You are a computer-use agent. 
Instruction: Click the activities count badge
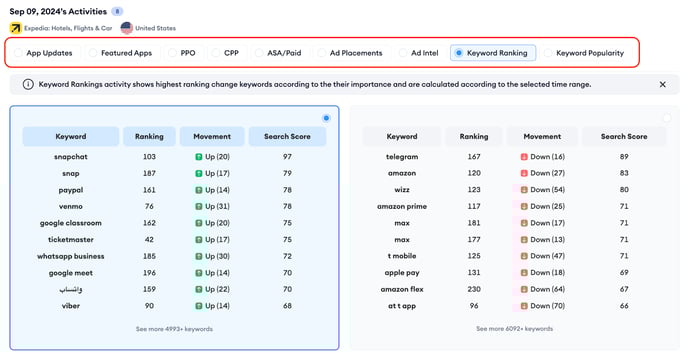click(x=117, y=11)
